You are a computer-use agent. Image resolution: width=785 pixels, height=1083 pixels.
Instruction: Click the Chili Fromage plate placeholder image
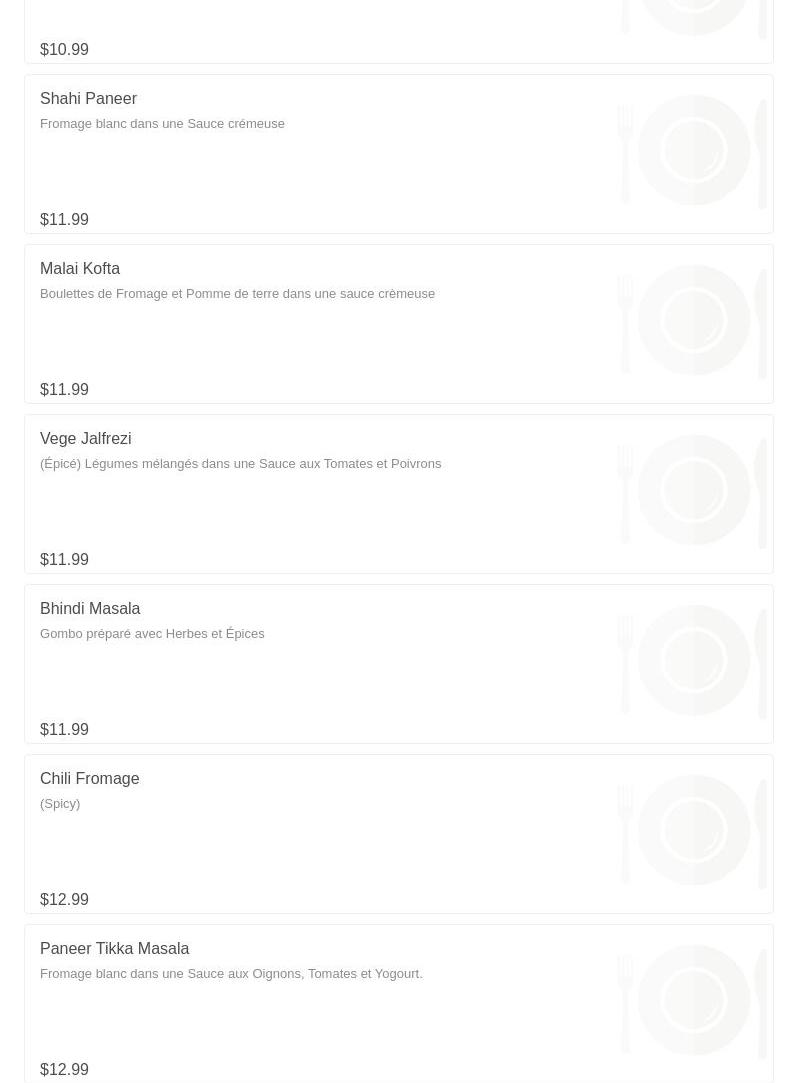(x=693, y=830)
